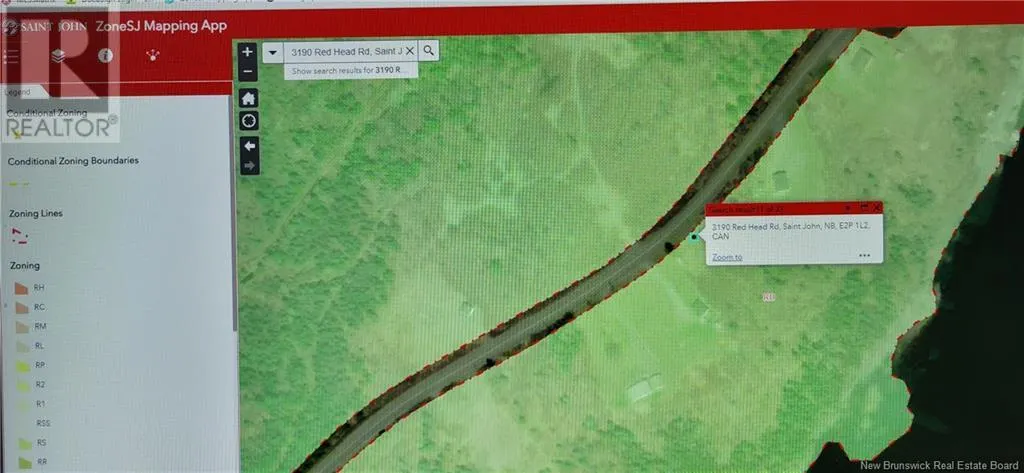Click the Zoning Lines legend symbol

click(x=19, y=236)
